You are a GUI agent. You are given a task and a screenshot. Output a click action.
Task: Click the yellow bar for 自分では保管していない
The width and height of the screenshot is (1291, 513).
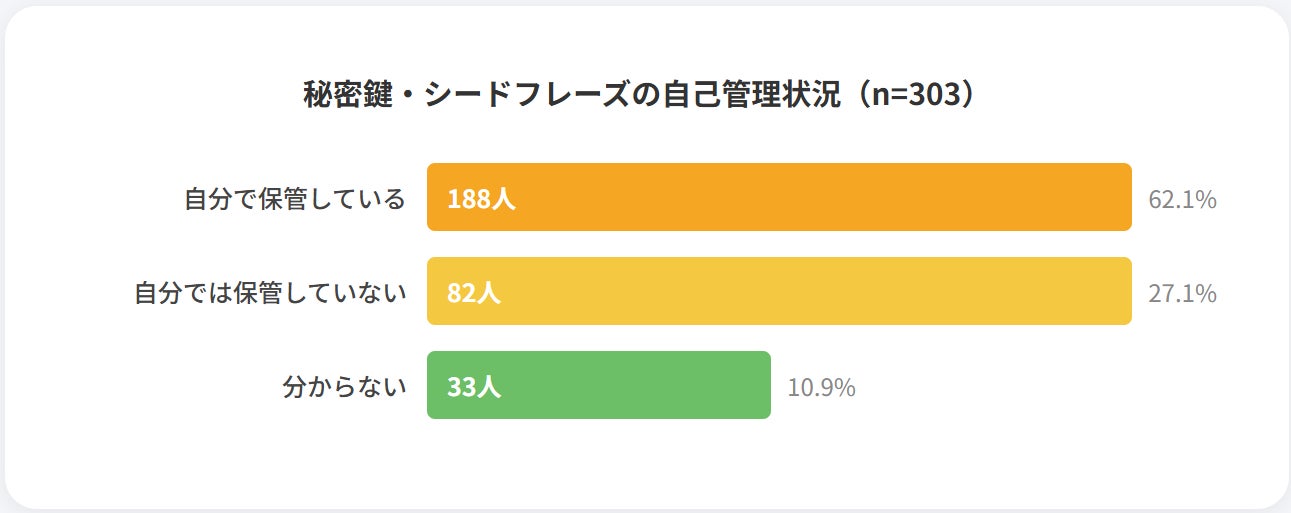[x=800, y=291]
